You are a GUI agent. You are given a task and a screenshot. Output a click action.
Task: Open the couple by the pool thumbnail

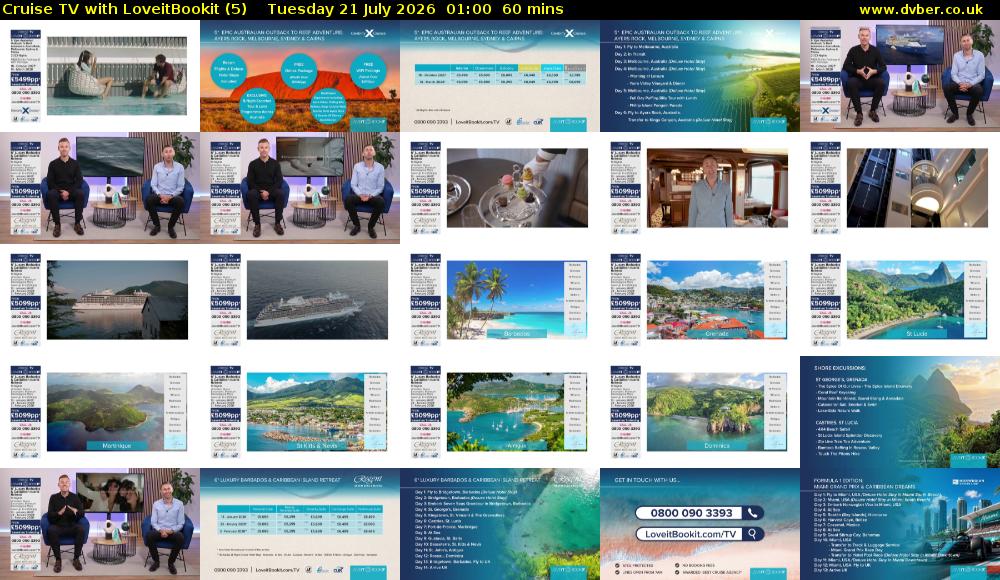coord(100,76)
